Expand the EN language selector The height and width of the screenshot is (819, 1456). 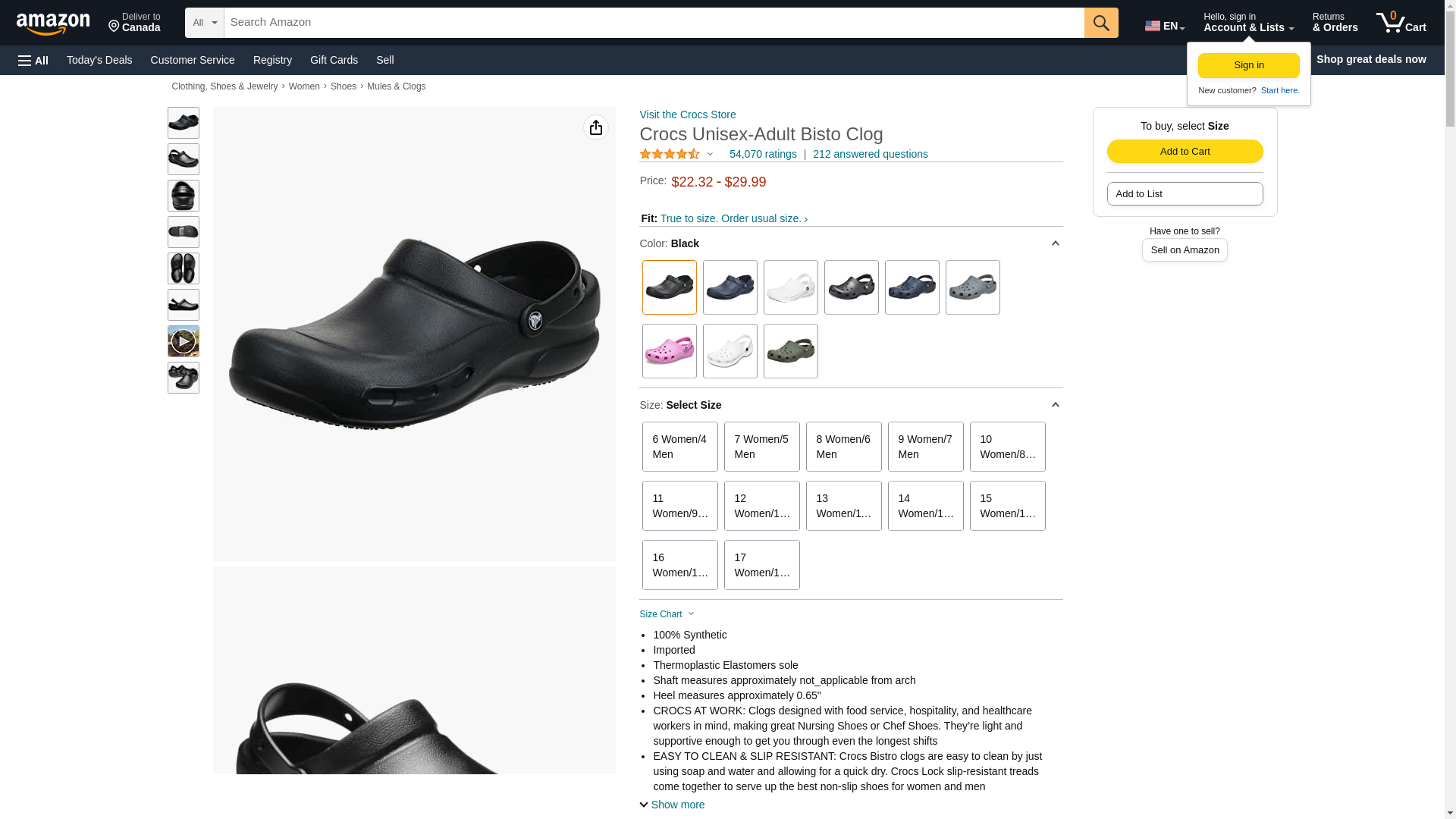(x=1165, y=26)
